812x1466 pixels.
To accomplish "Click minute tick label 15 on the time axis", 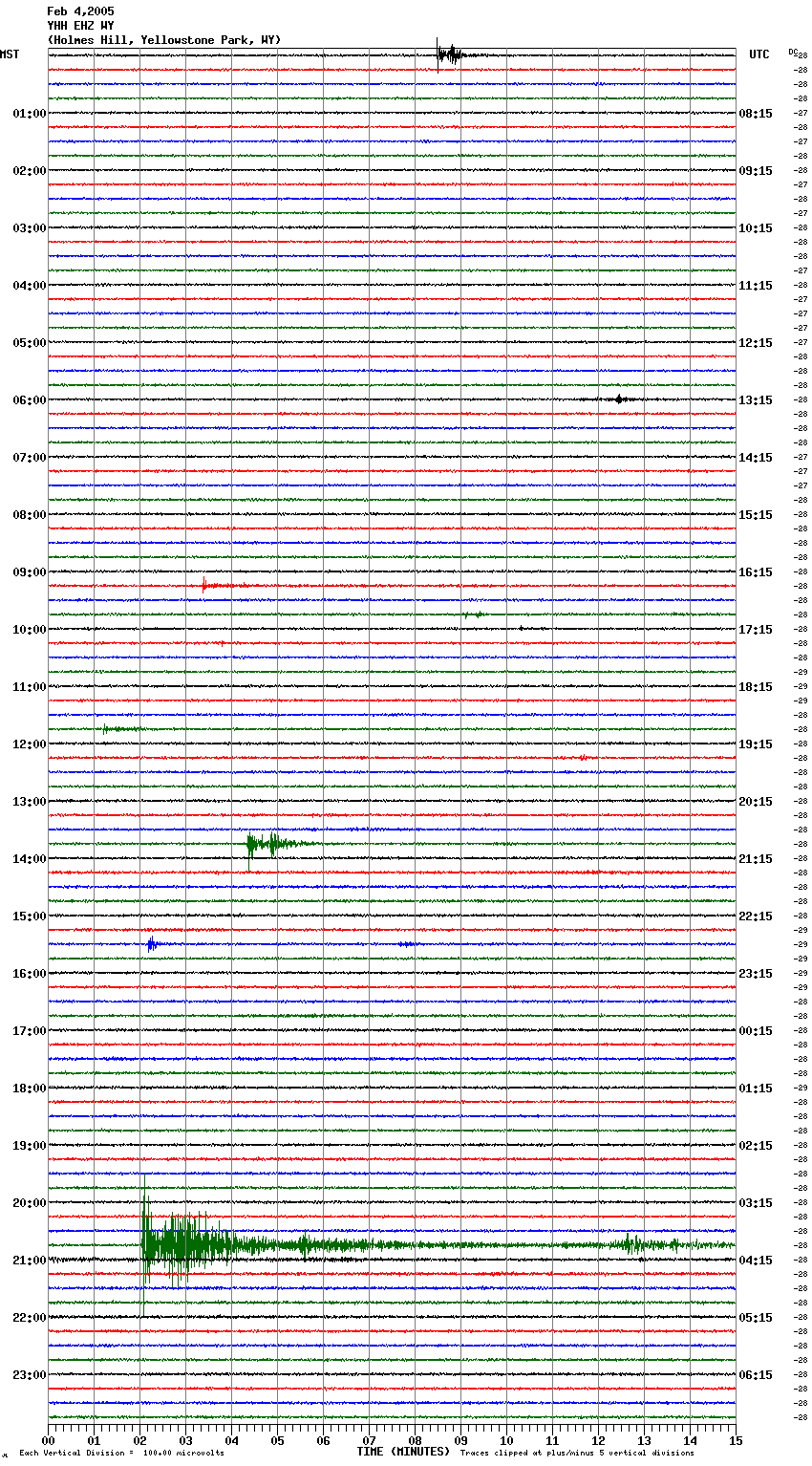I will tap(736, 1440).
